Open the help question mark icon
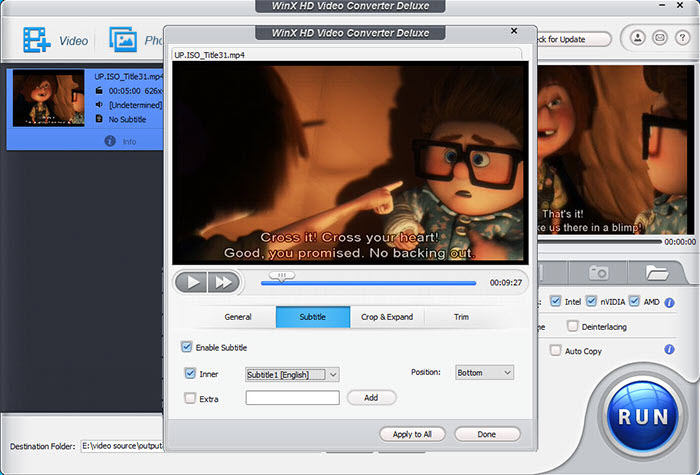This screenshot has height=475, width=700. click(682, 38)
